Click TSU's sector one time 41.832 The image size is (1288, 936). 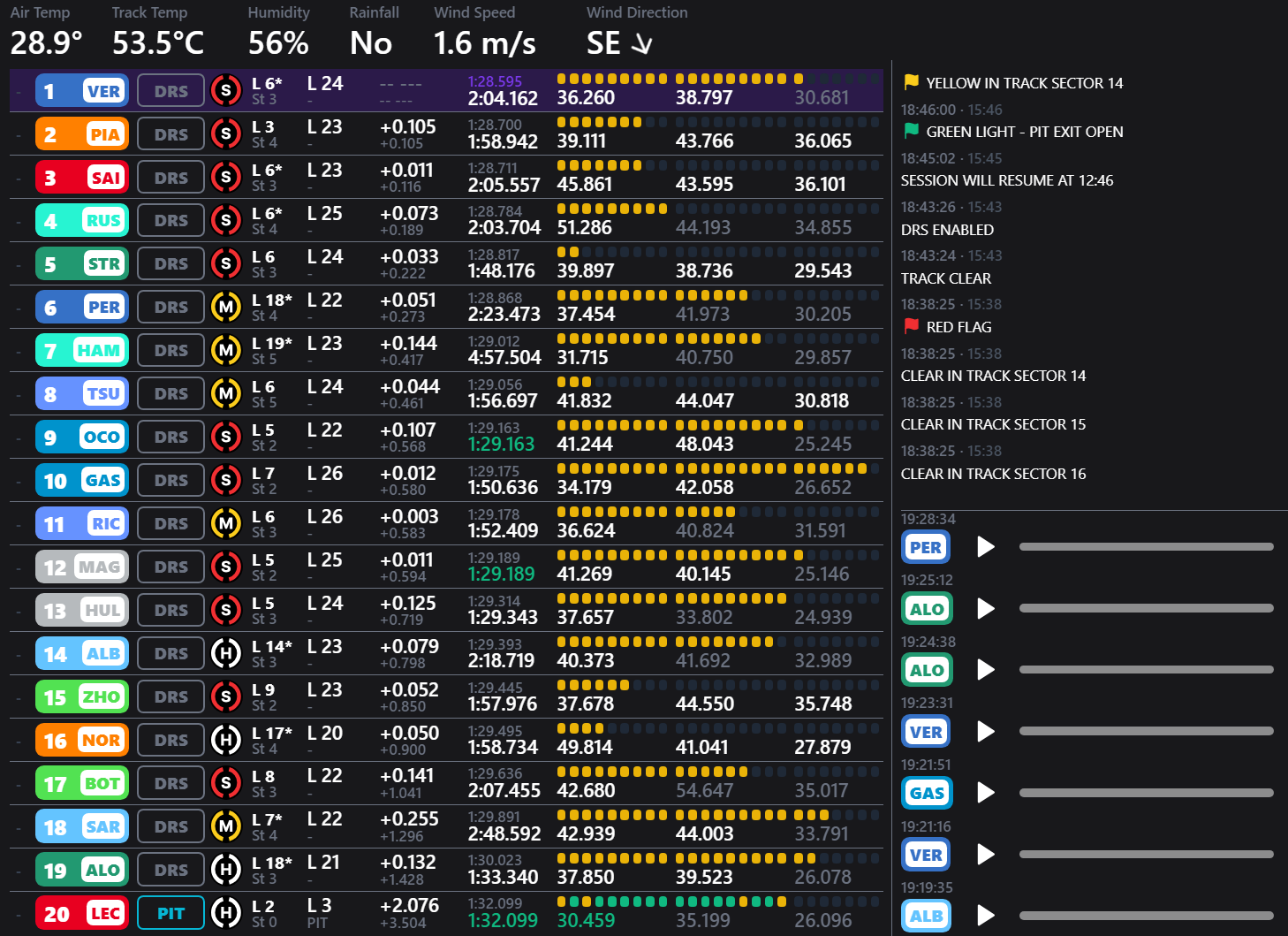[x=584, y=400]
